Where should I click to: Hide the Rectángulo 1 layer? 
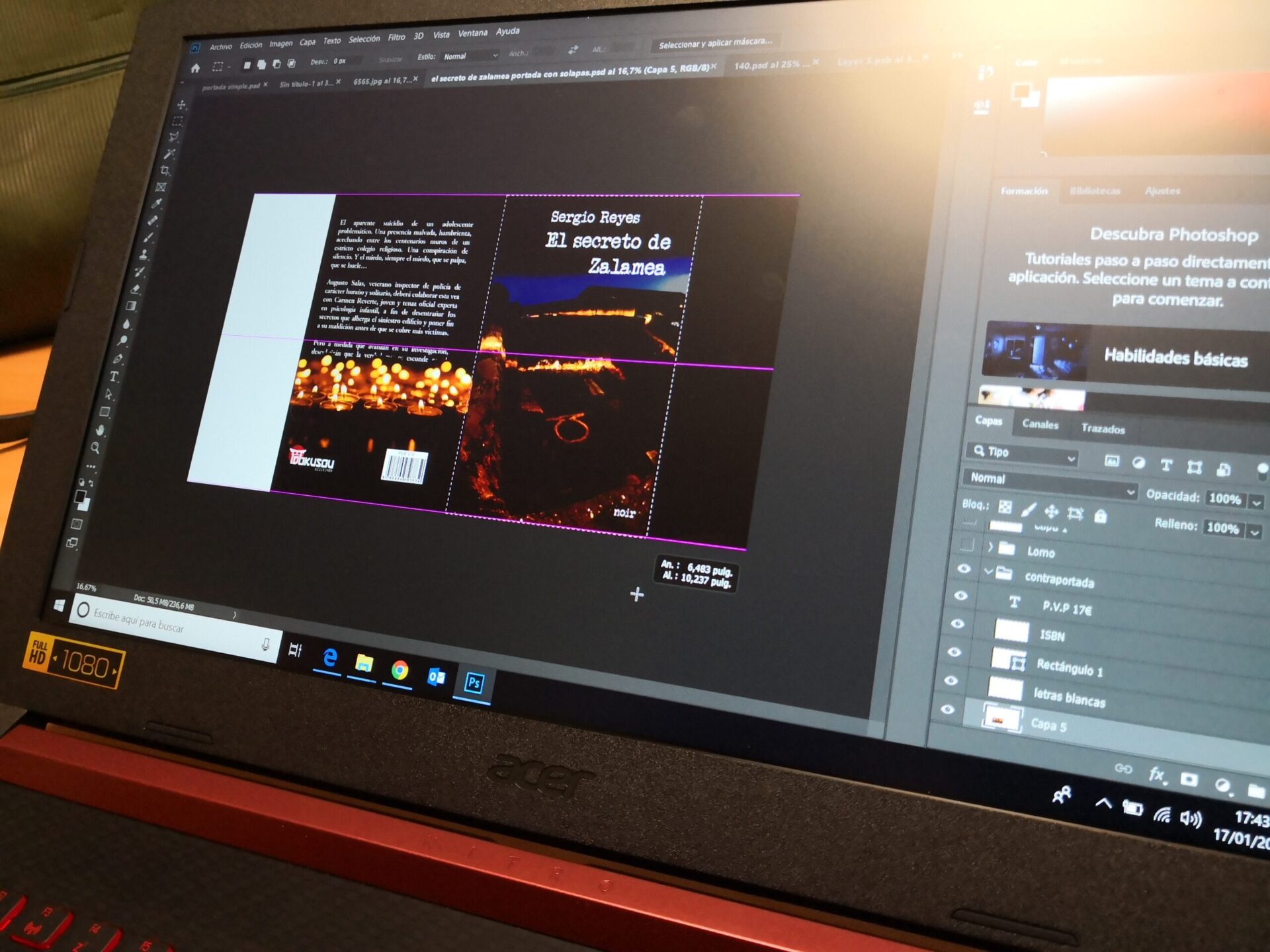point(954,652)
